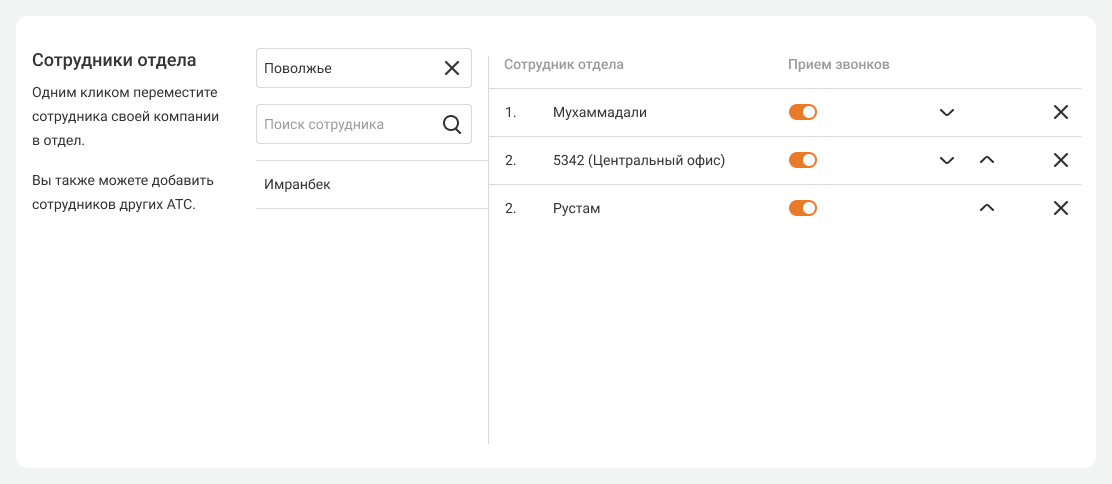Viewport: 1112px width, 484px height.
Task: Click the Прием звонков column header
Action: [x=838, y=65]
